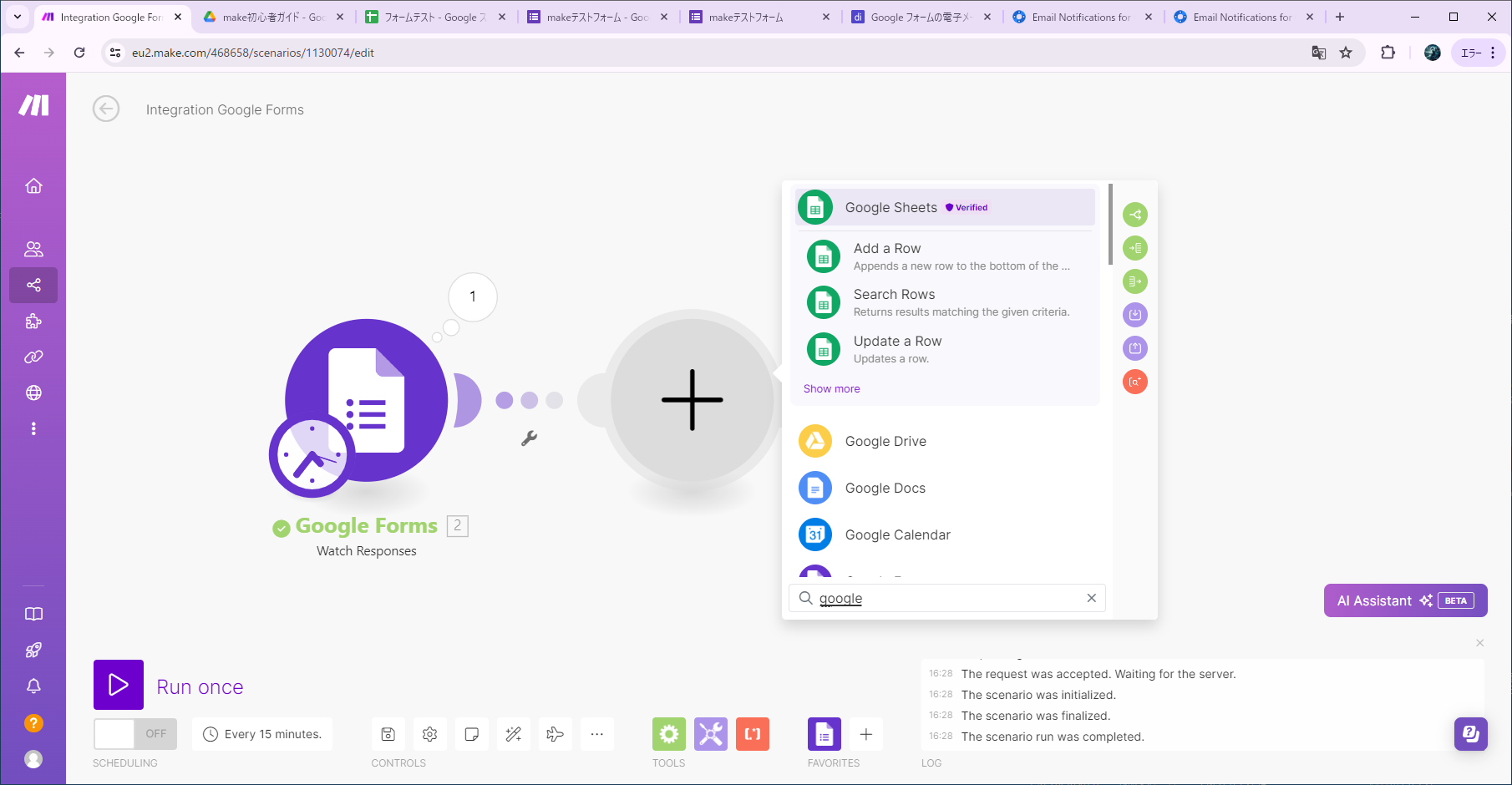1512x785 pixels.
Task: Open orange Text parser brackets button
Action: (x=753, y=734)
